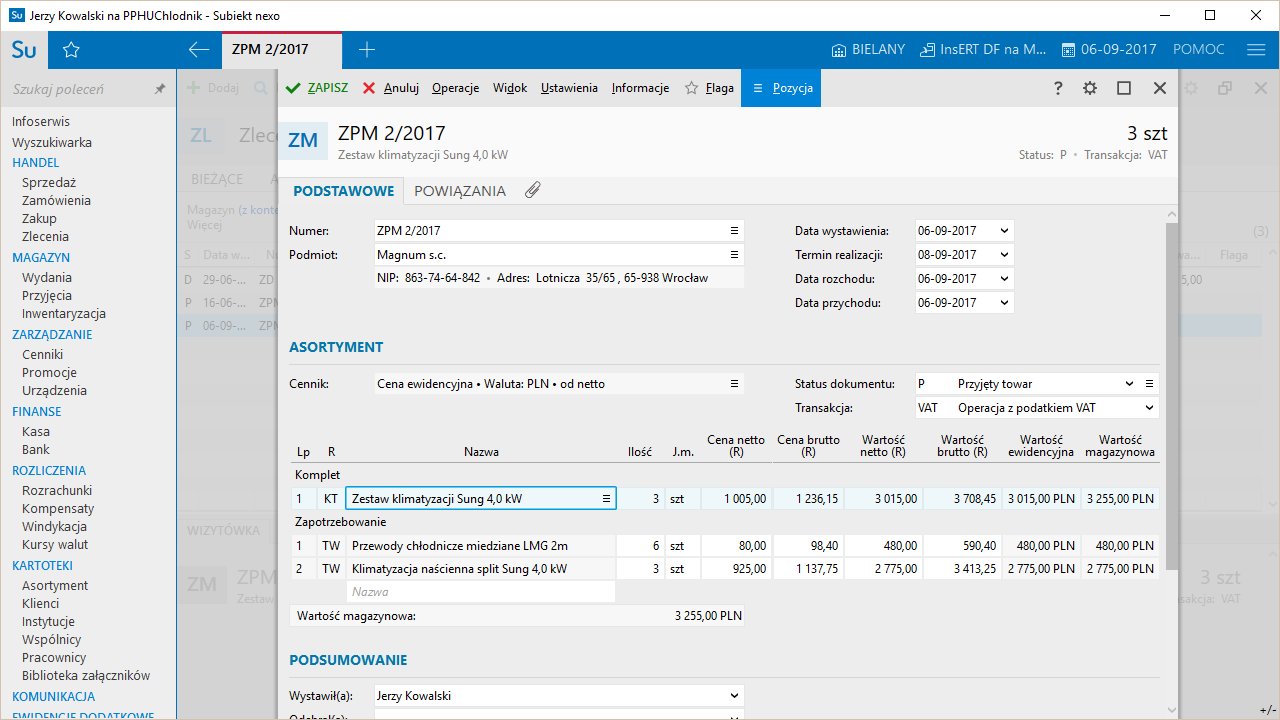Open Asortyment in sidebar
This screenshot has height=720, width=1280.
[x=55, y=586]
